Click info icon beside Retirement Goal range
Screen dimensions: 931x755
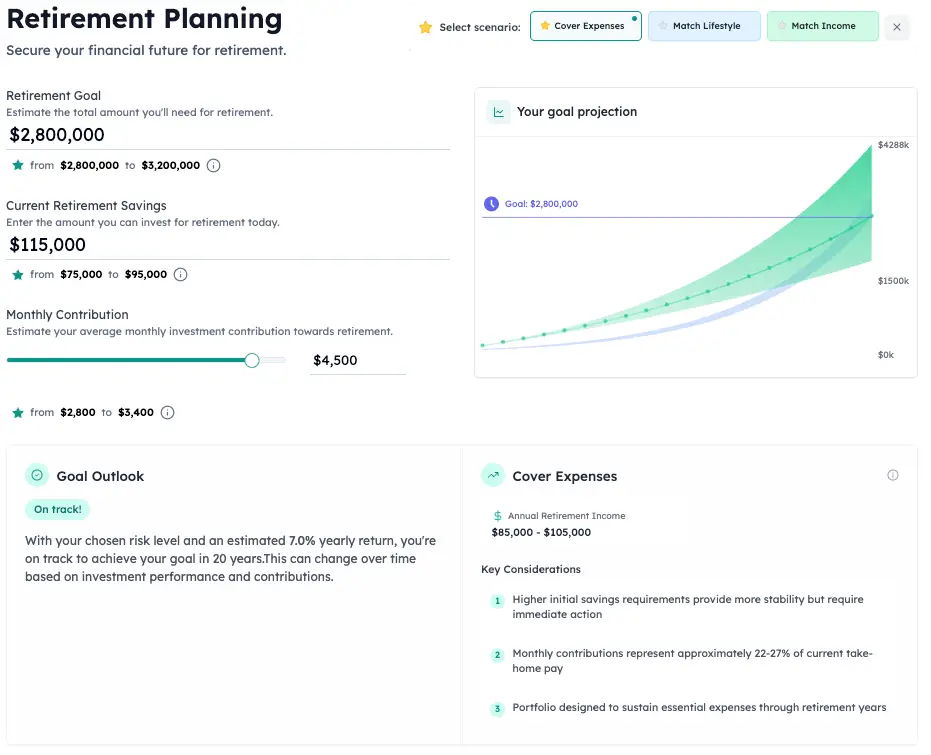click(x=213, y=166)
